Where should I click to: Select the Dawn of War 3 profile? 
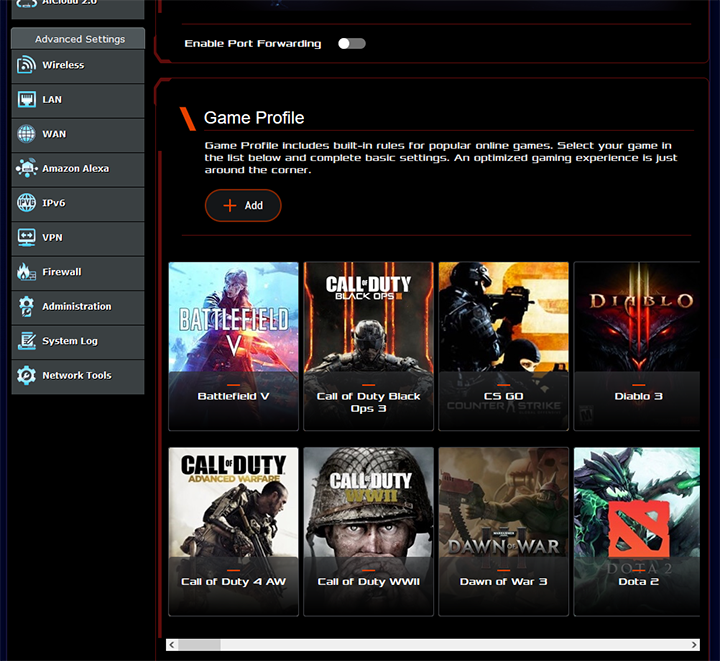[x=503, y=531]
